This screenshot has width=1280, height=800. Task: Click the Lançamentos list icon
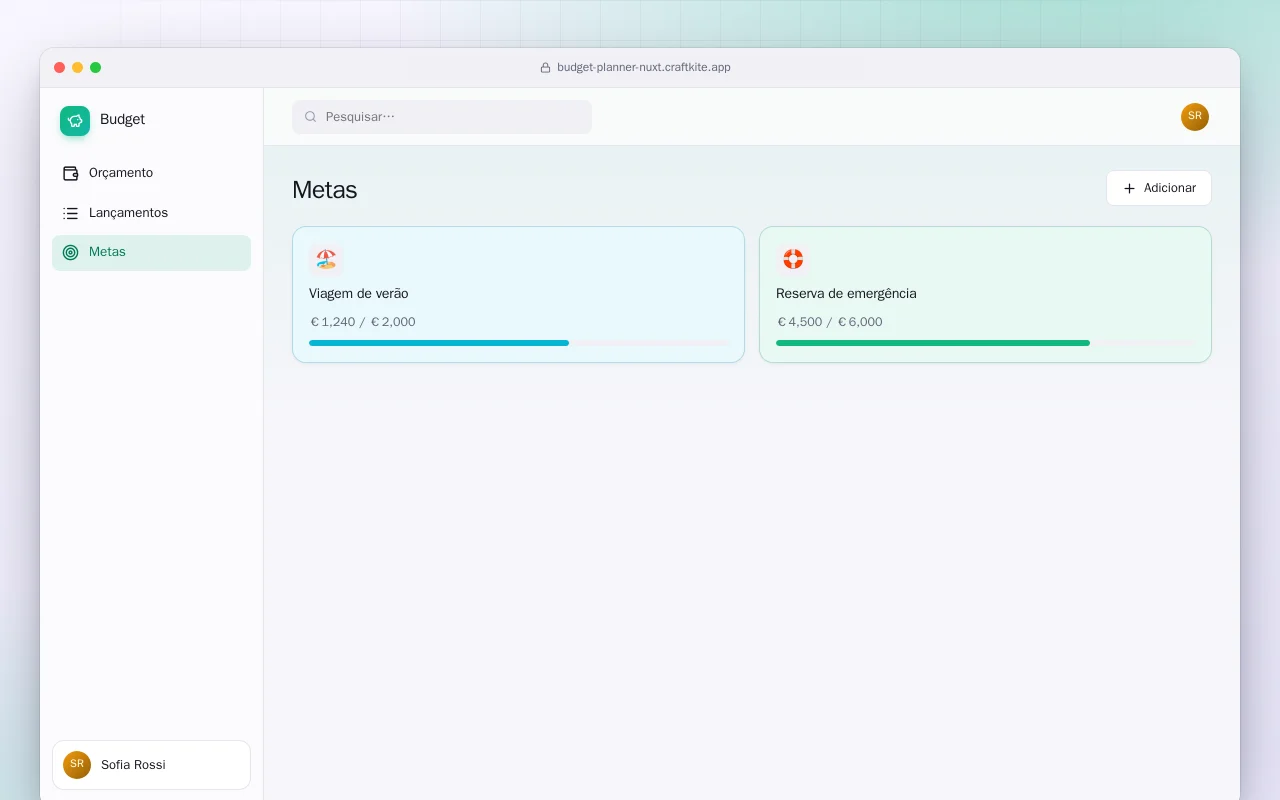click(71, 213)
